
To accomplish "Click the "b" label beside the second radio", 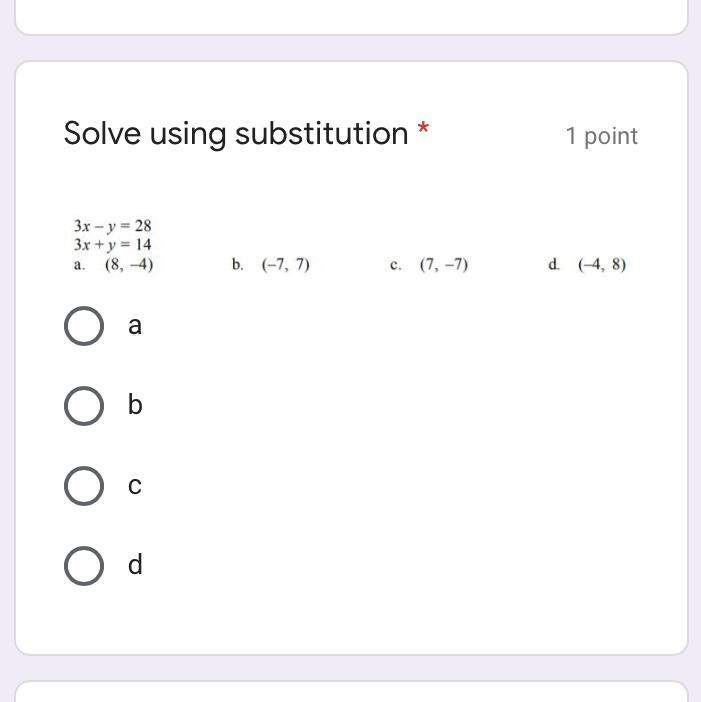I will (x=135, y=405).
